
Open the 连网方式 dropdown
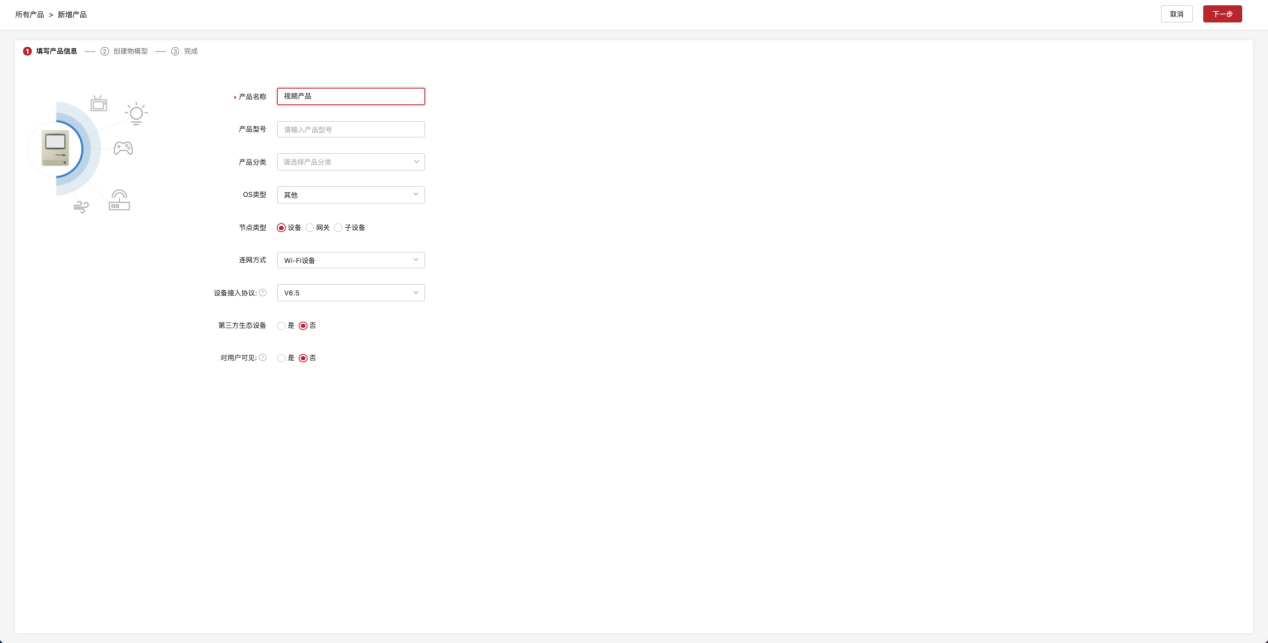(350, 260)
